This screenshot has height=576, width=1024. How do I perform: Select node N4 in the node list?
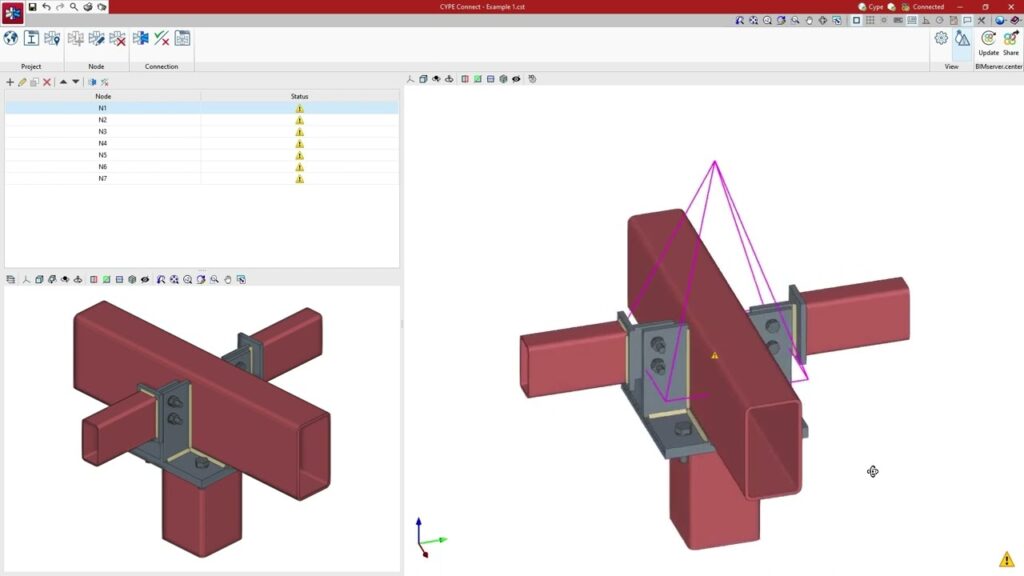click(x=102, y=144)
